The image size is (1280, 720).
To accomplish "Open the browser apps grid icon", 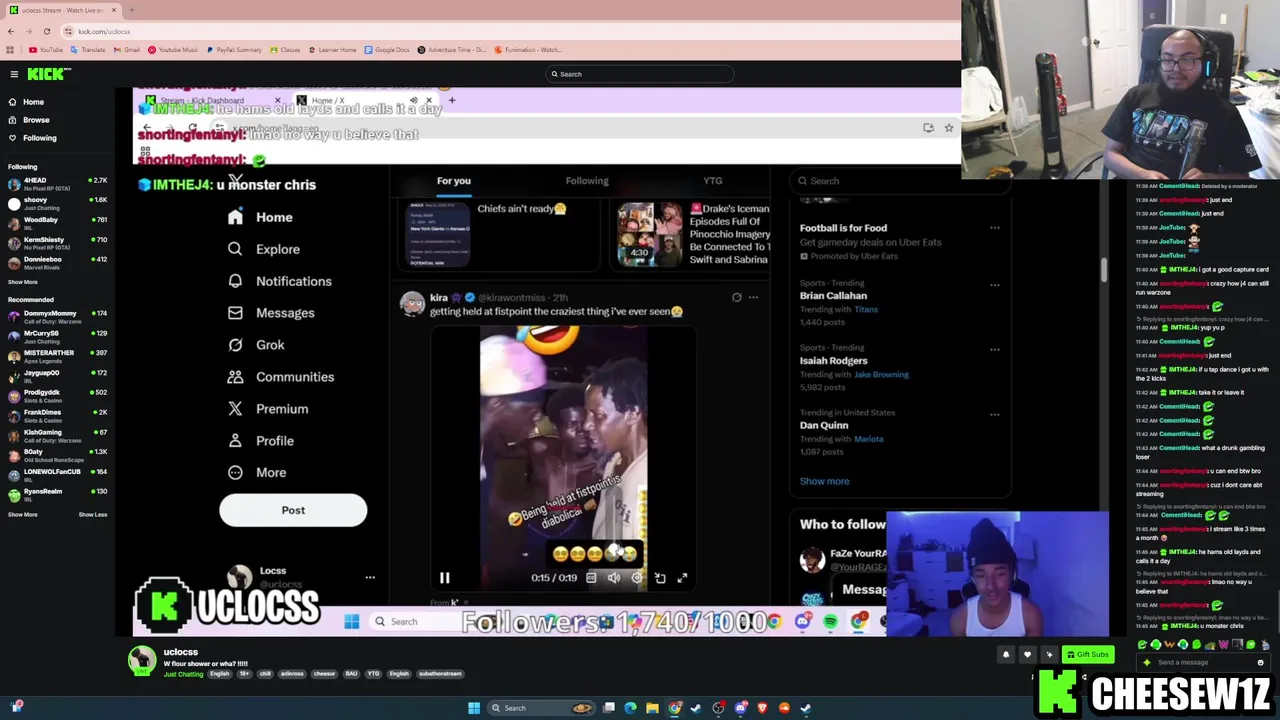I will tap(10, 50).
